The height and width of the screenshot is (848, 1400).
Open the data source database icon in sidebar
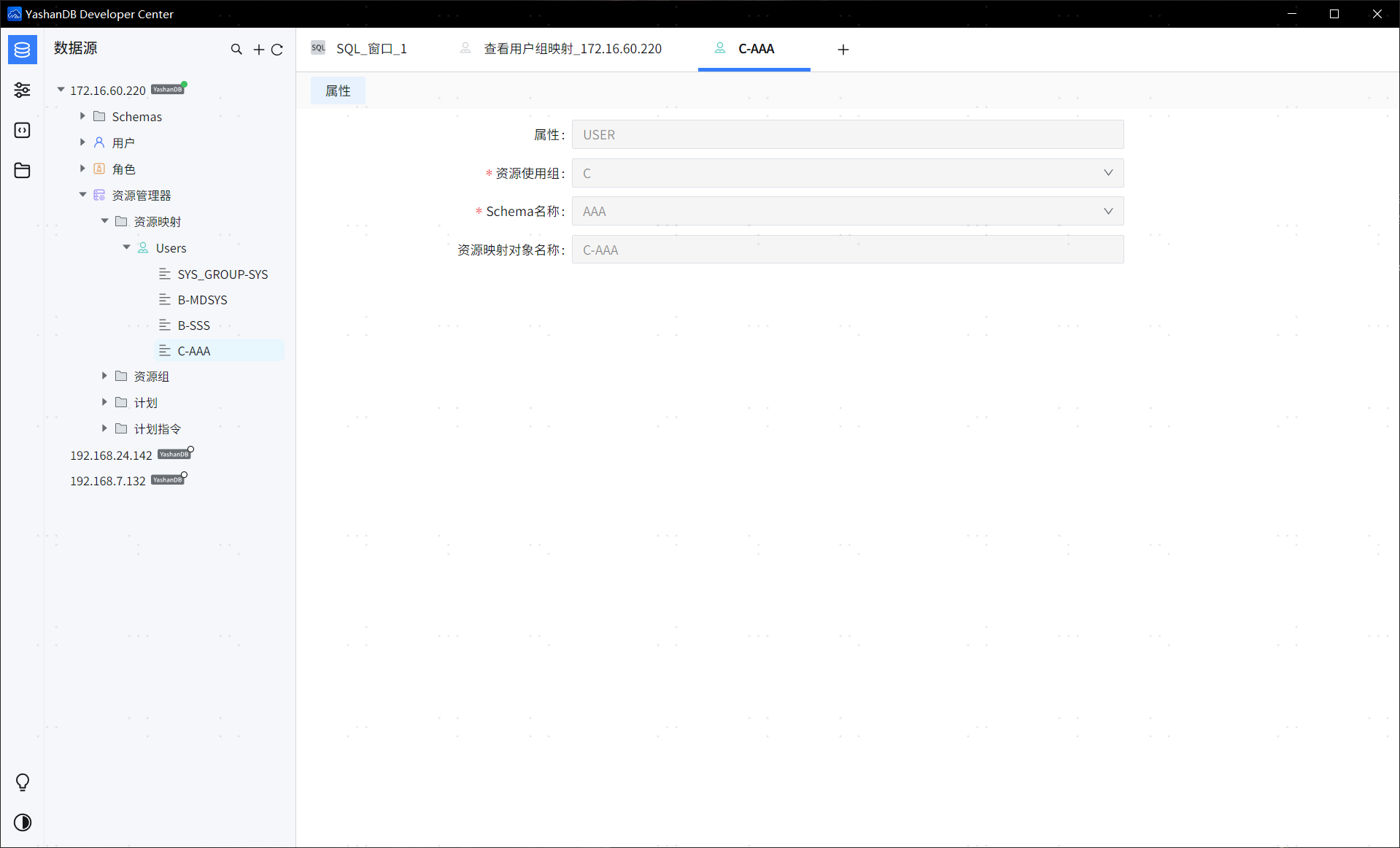(23, 50)
